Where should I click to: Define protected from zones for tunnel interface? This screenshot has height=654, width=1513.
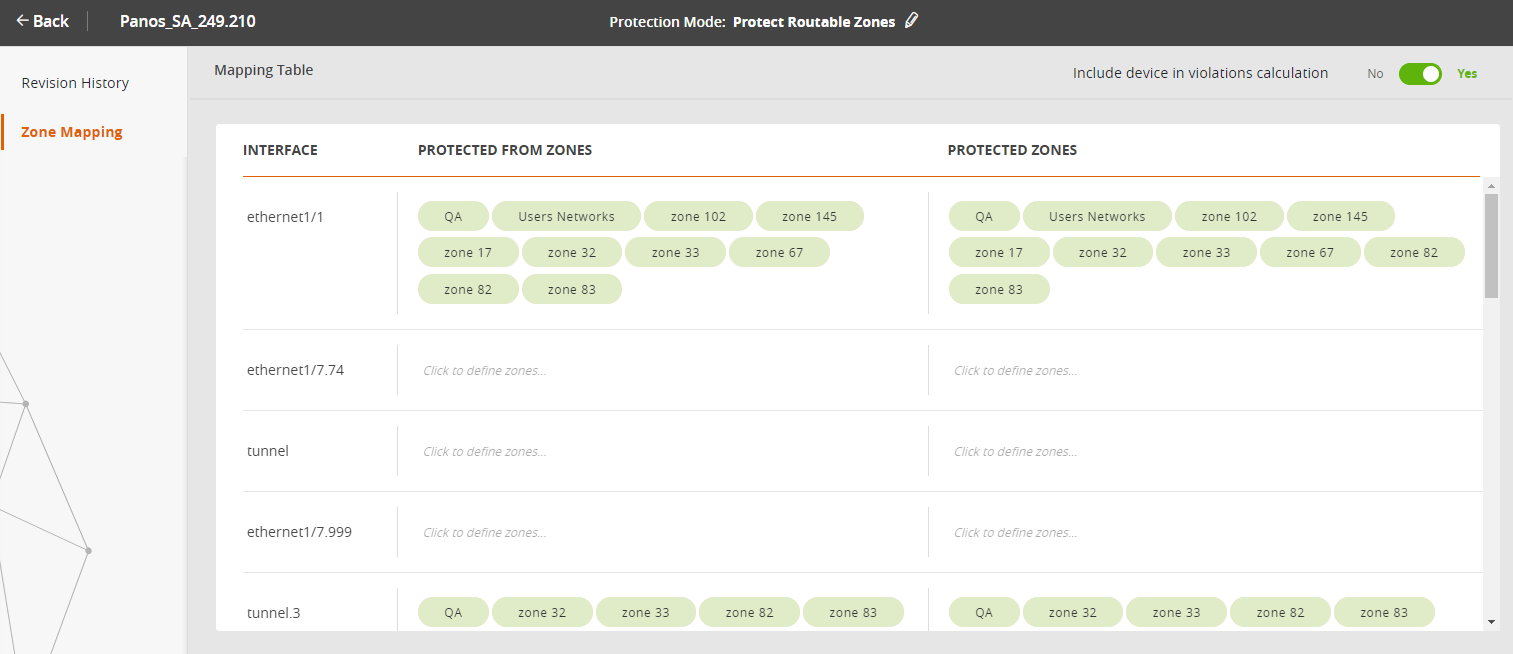tap(485, 452)
